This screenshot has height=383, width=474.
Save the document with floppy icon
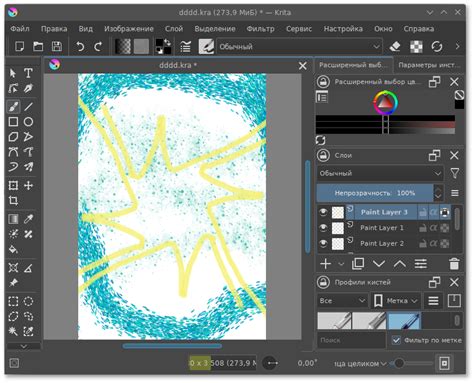click(x=57, y=46)
